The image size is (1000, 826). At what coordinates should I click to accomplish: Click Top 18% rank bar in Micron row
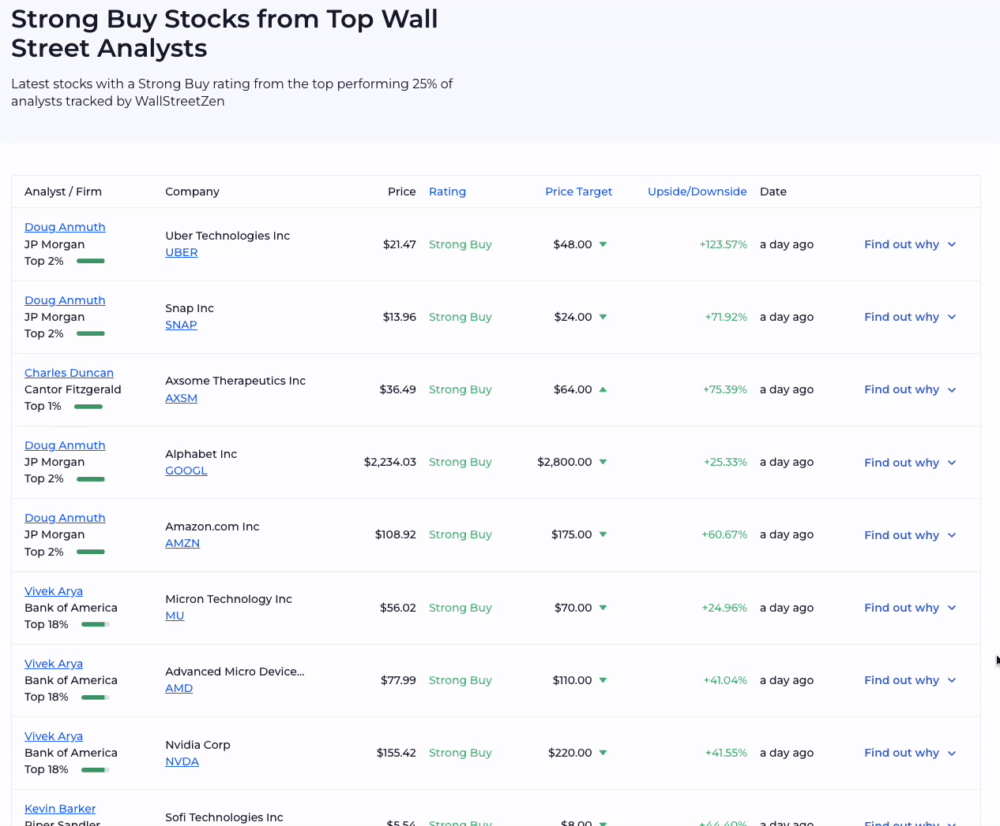pos(95,624)
